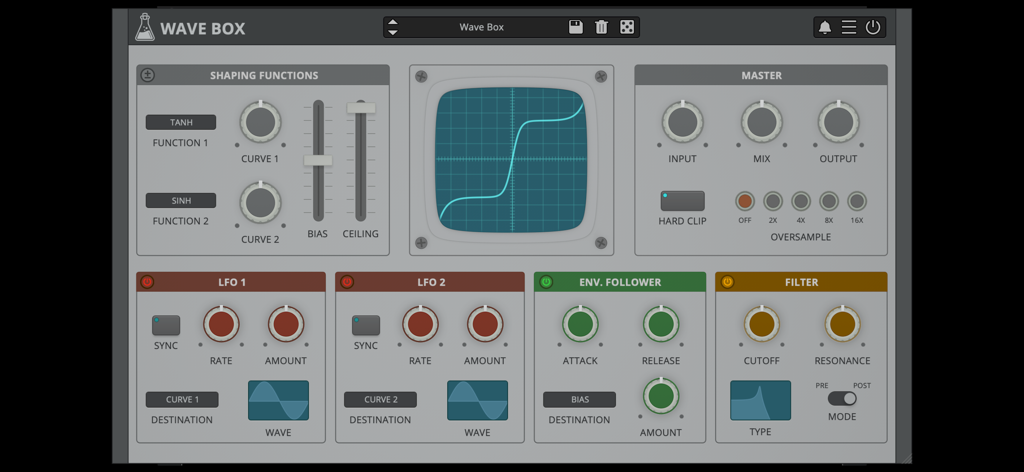Open Env. Follower destination BIAS dropdown
This screenshot has height=472, width=1024.
point(579,400)
